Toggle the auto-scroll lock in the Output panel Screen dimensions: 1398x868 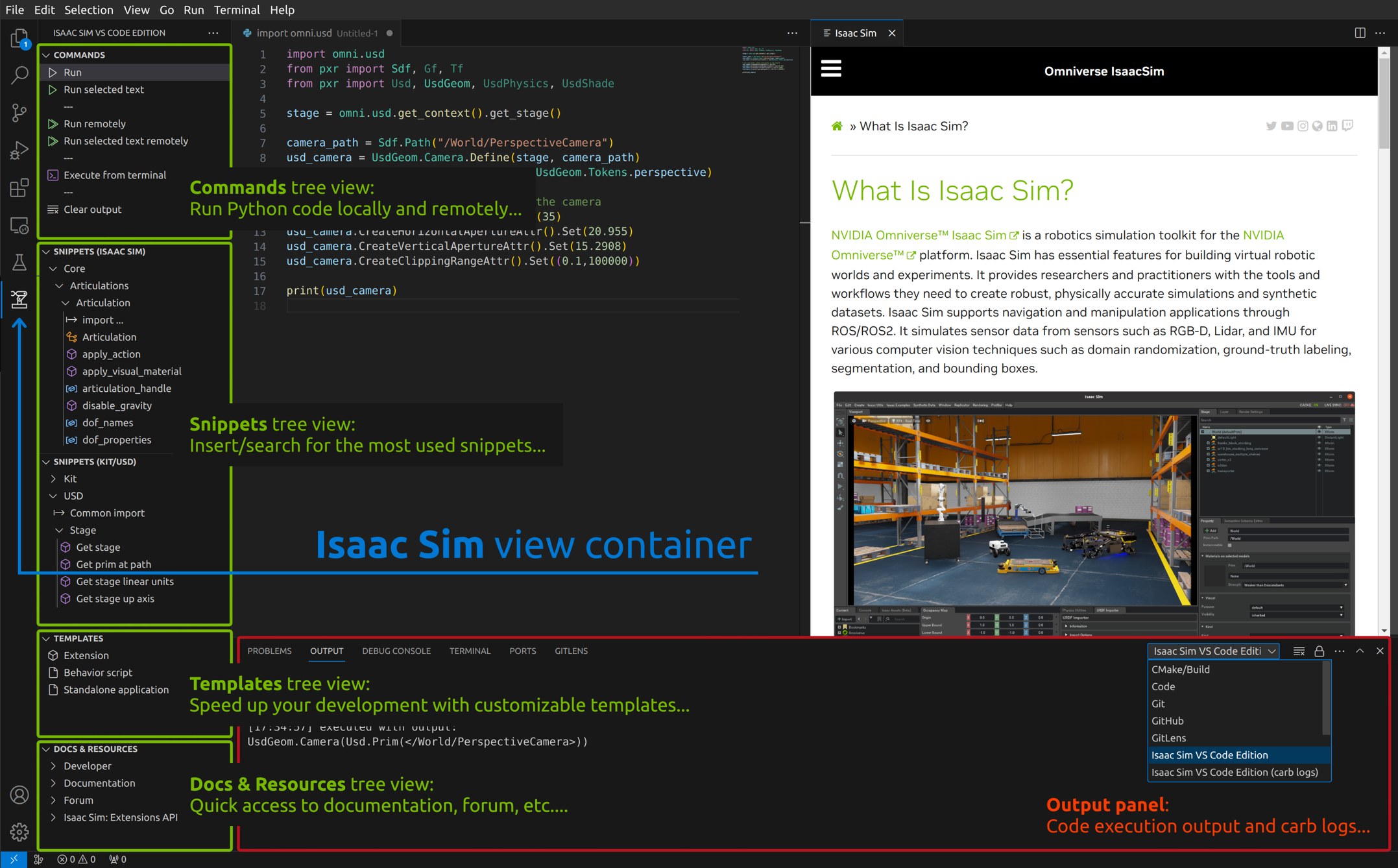pos(1320,651)
